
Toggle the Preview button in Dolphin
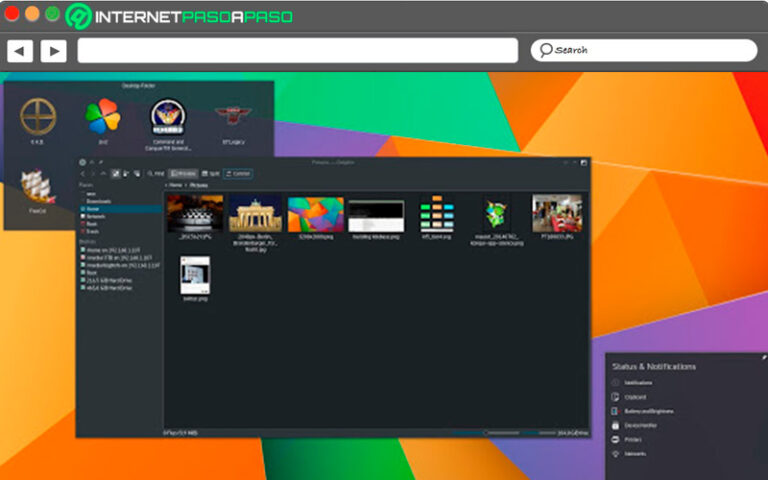tap(184, 173)
